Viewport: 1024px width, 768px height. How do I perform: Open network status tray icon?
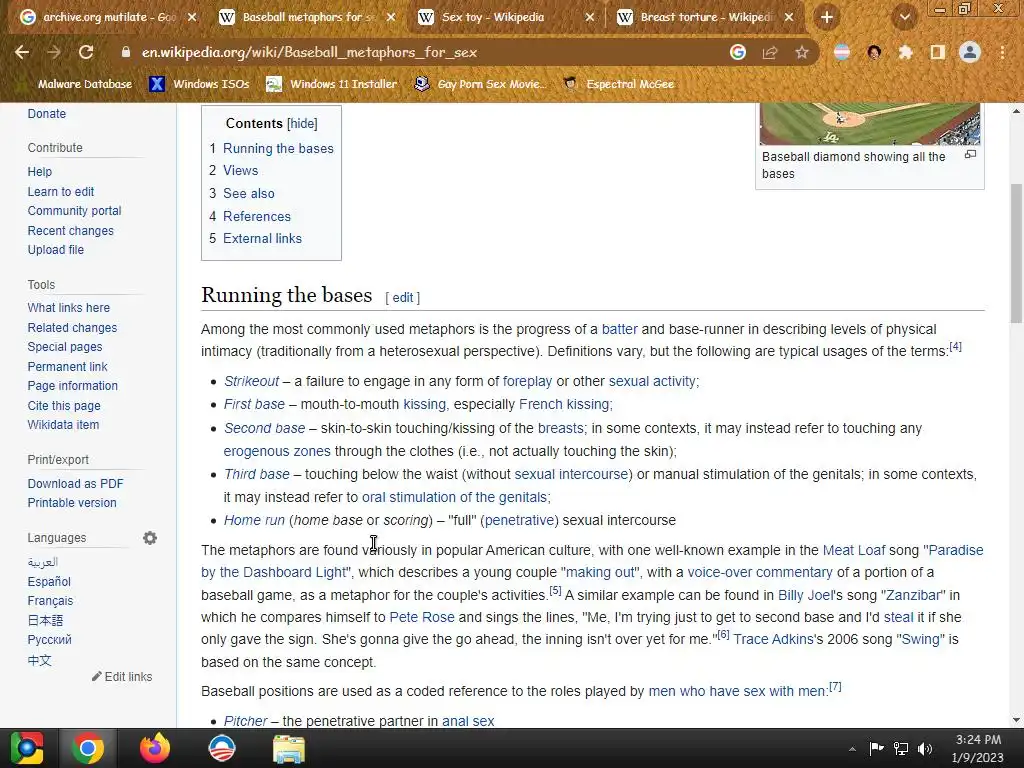click(x=901, y=748)
